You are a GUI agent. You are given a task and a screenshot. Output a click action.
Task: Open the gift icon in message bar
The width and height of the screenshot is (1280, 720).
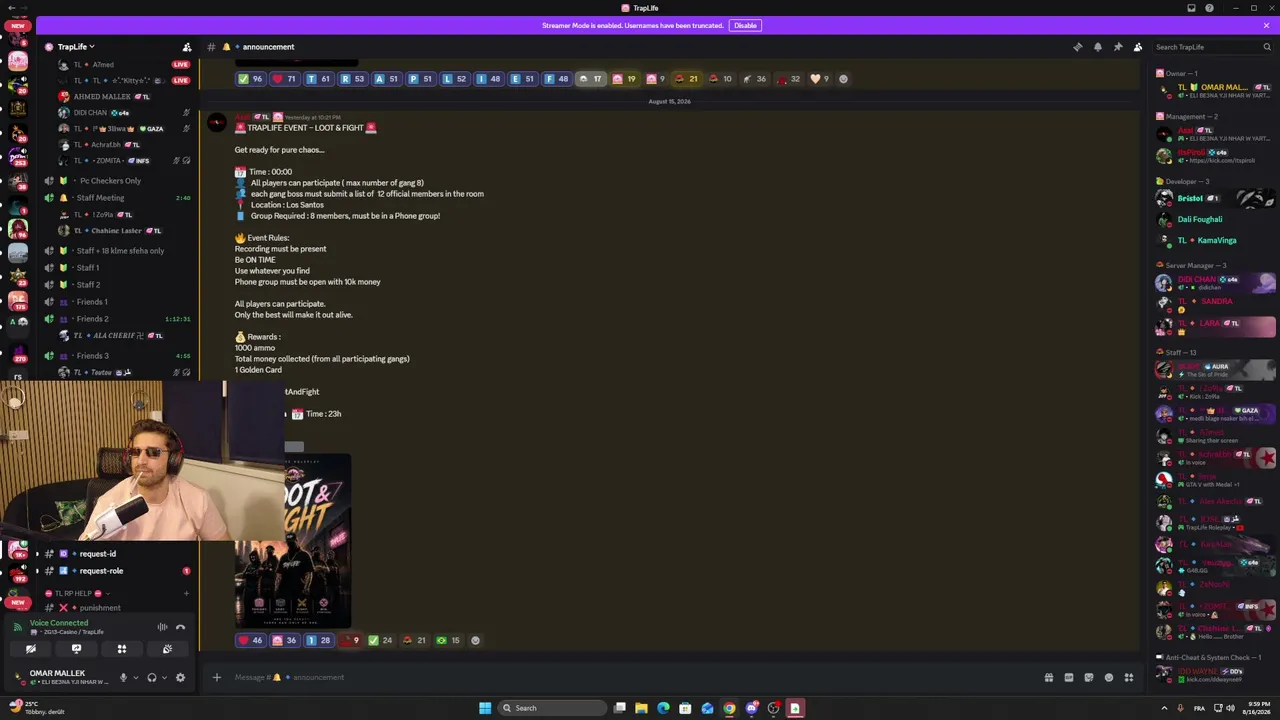1048,677
